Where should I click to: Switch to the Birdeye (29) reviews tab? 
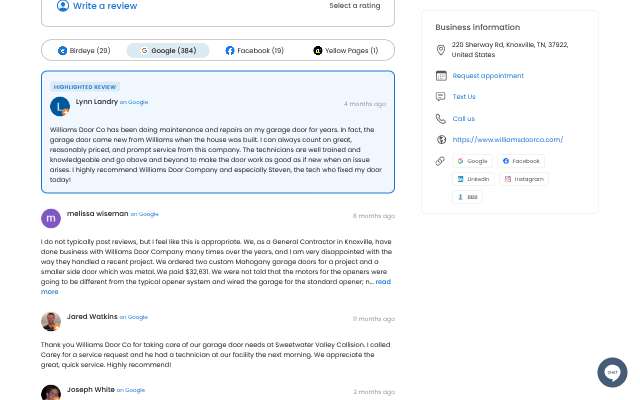click(84, 51)
